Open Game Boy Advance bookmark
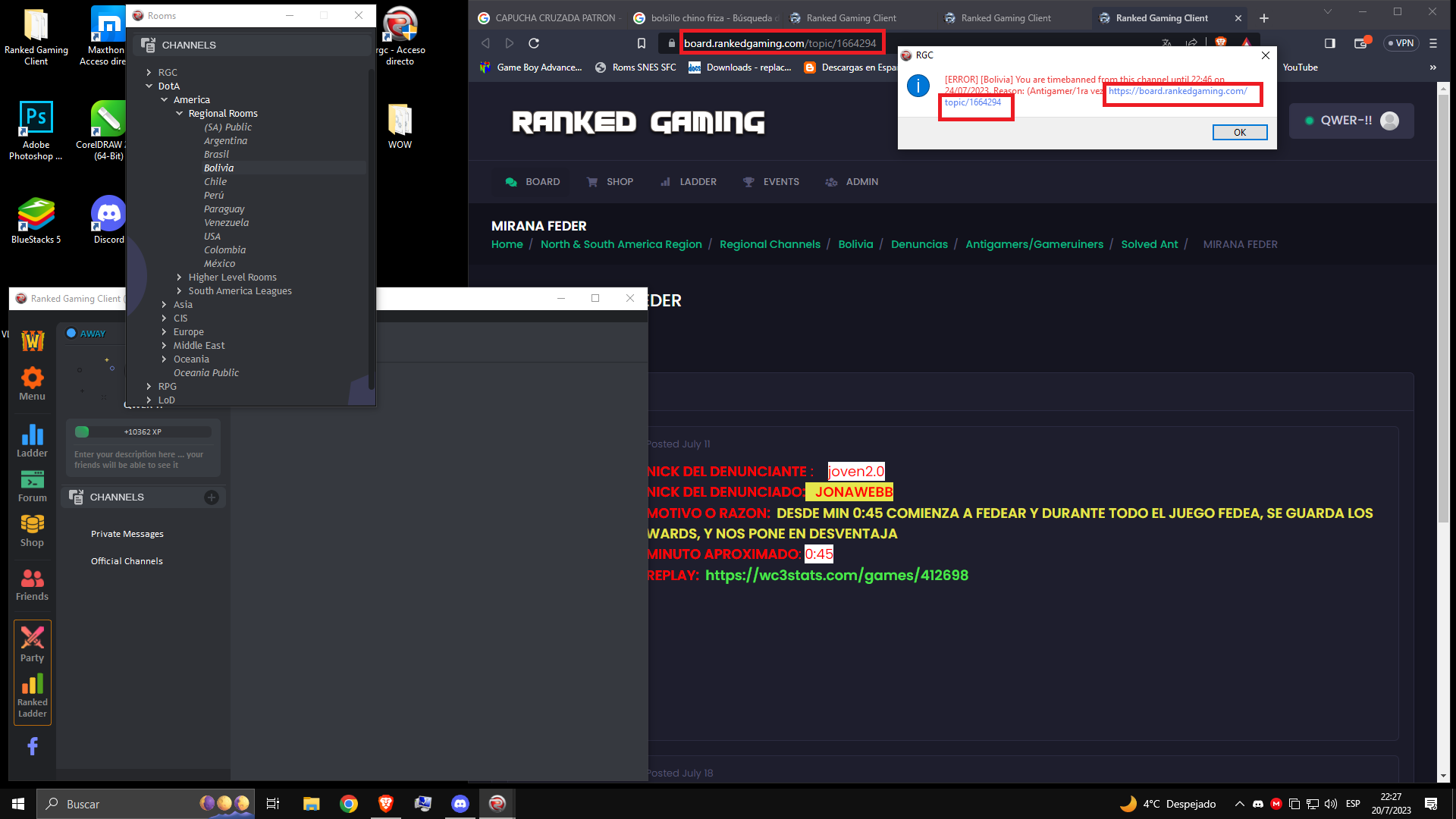The height and width of the screenshot is (819, 1456). click(x=531, y=67)
